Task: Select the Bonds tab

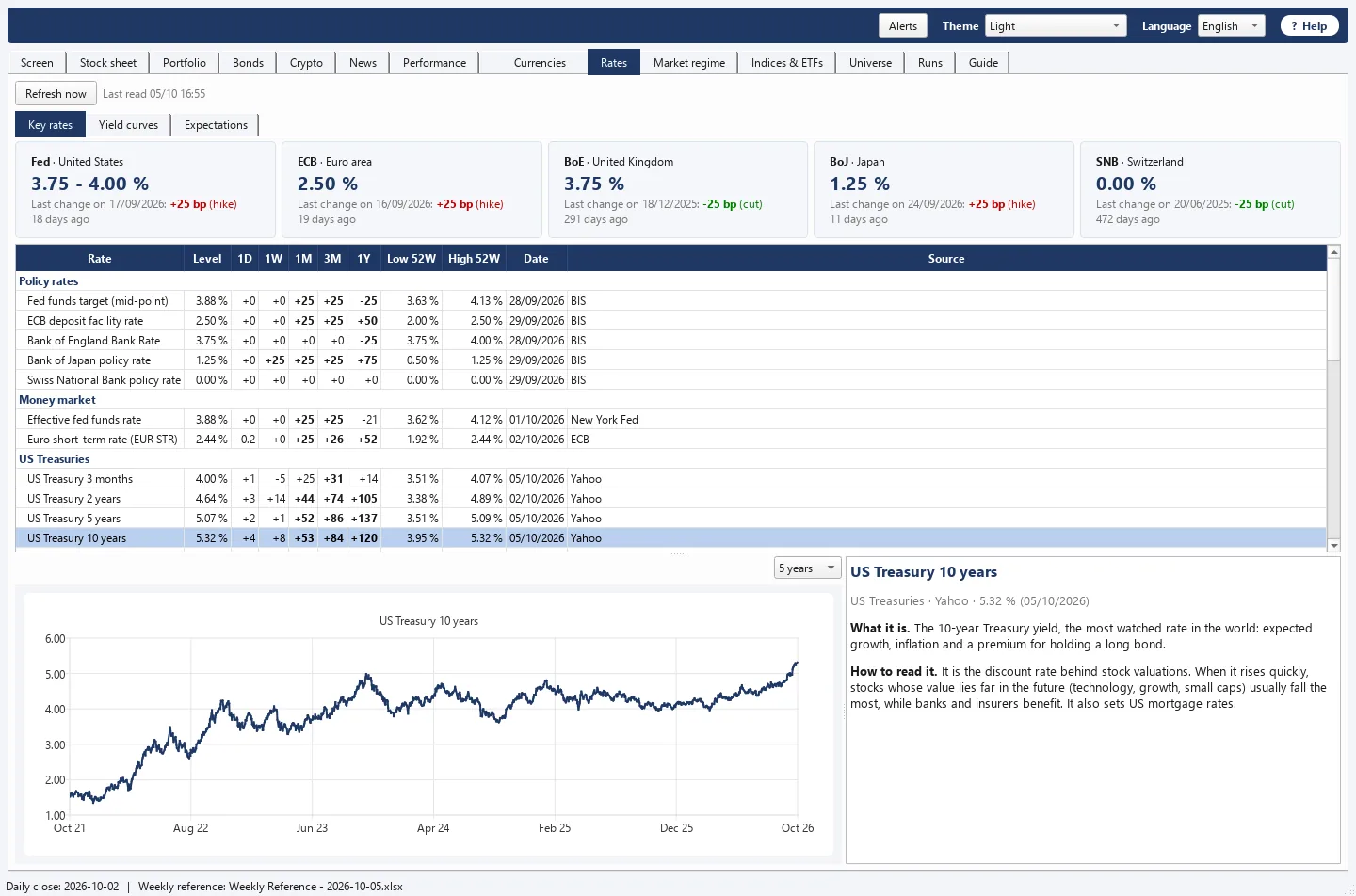Action: [249, 63]
